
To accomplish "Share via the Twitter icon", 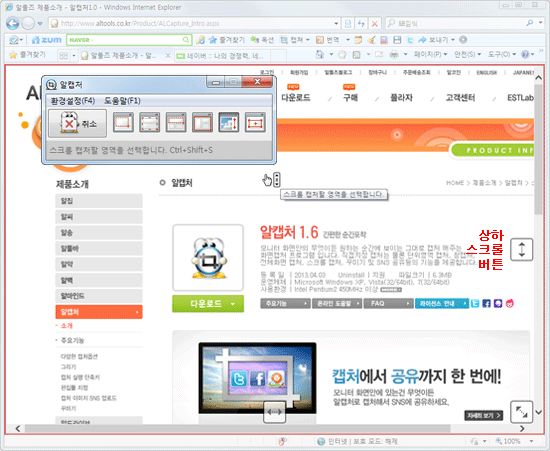I will coord(475,304).
